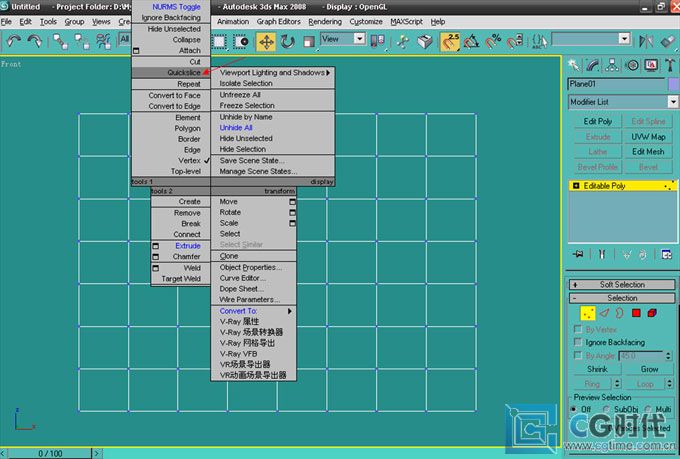Click the object color swatch beside Plane01
The width and height of the screenshot is (680, 459).
673,84
